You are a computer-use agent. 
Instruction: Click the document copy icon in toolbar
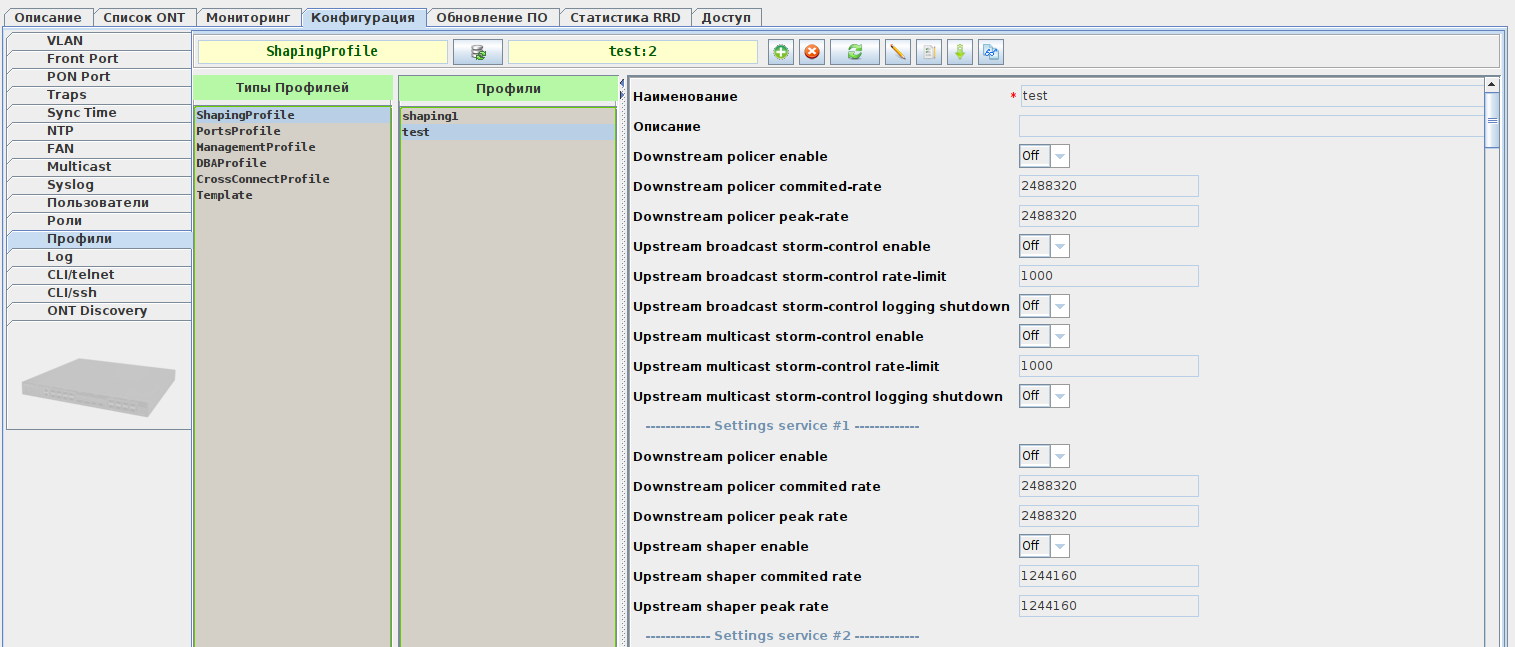point(929,52)
